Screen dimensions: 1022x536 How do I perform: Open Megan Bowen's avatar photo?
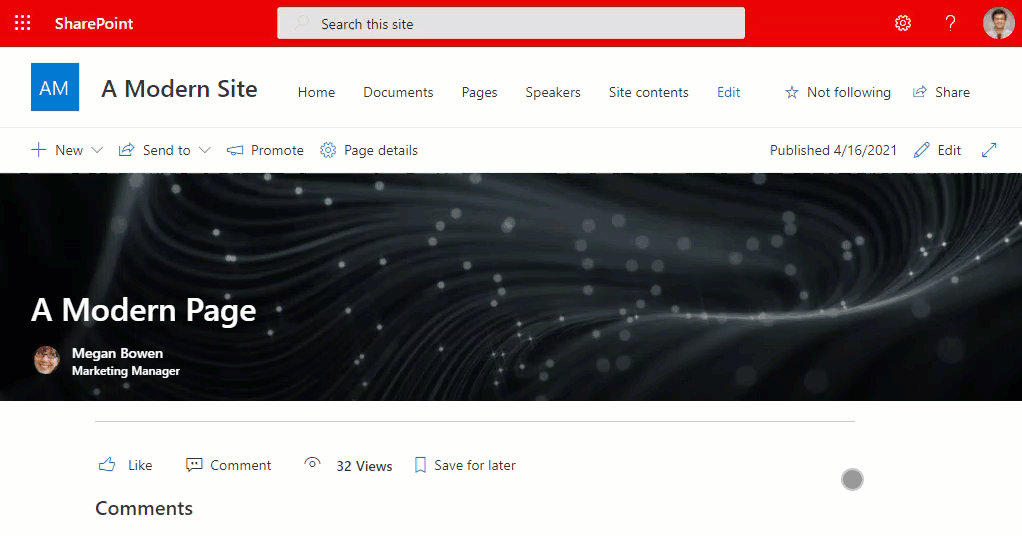click(x=47, y=360)
